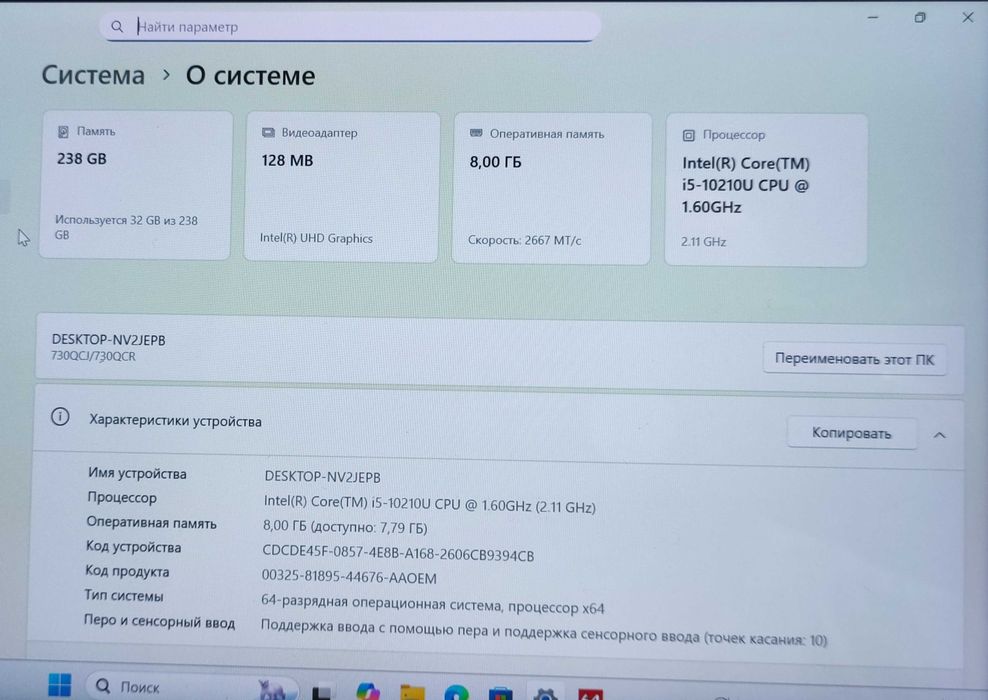
Task: Open the 'Память' 238 GB storage card
Action: point(135,185)
